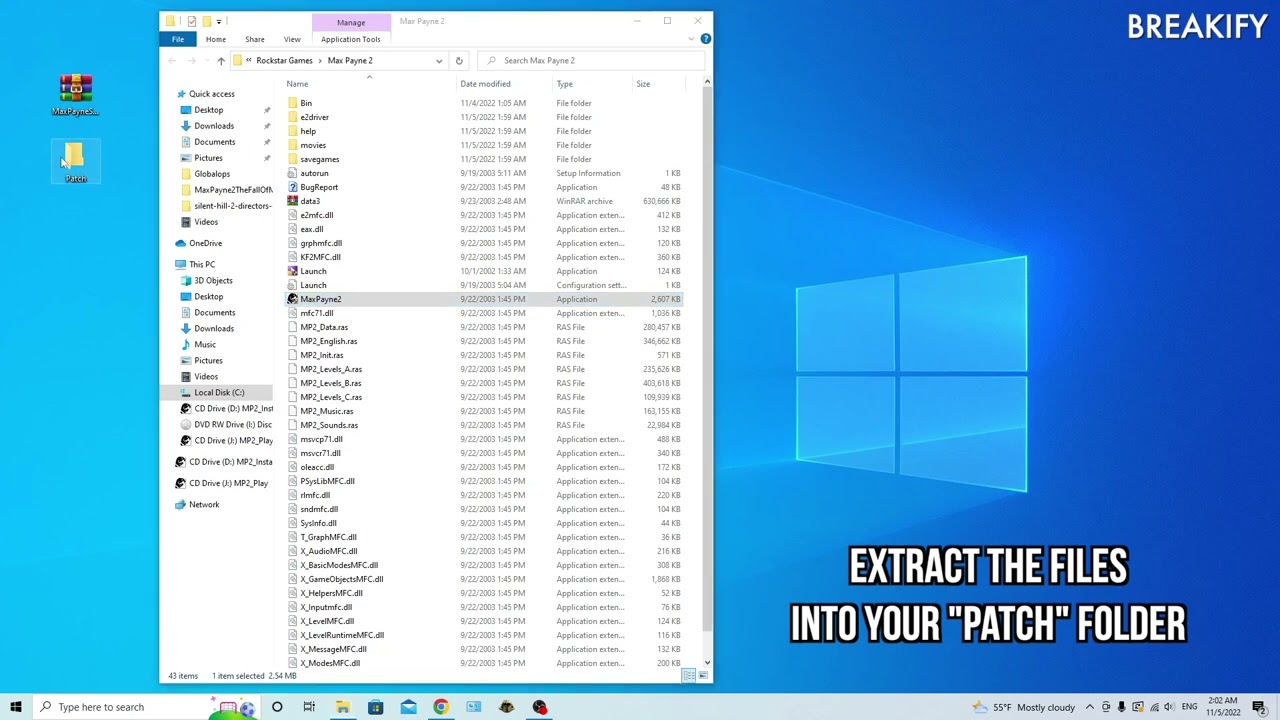Viewport: 1280px width, 720px height.
Task: Open Local Disk (C:) in navigation pane
Action: 219,393
